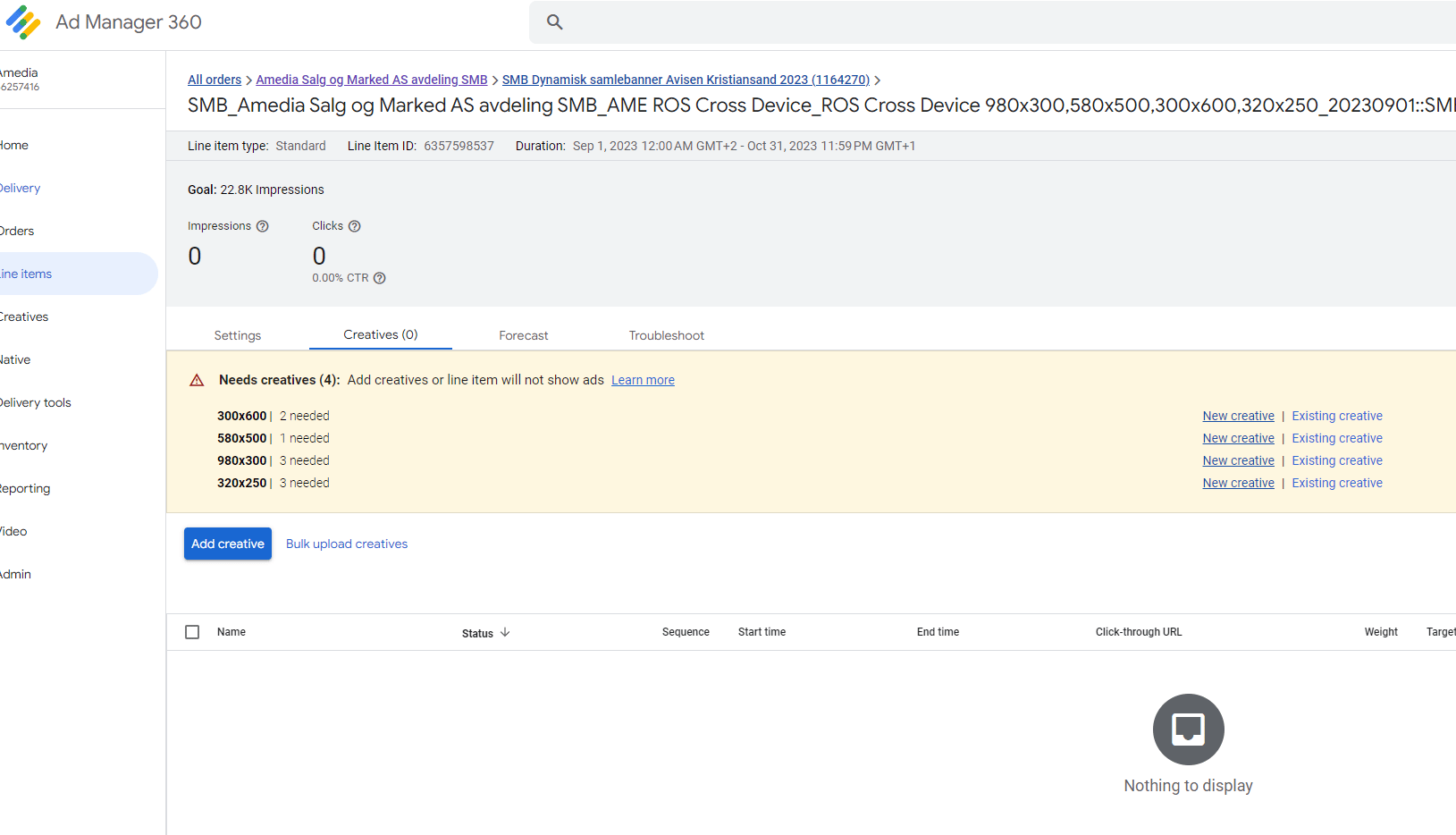
Task: Open the All orders breadcrumb
Action: pyautogui.click(x=215, y=80)
